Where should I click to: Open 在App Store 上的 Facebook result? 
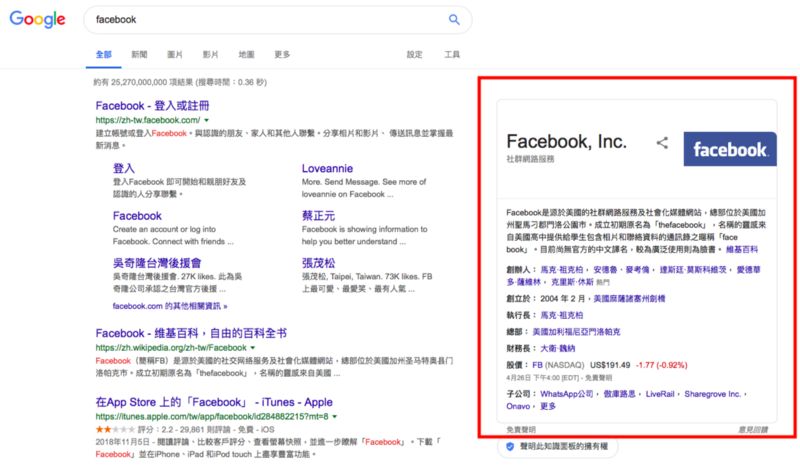[214, 402]
